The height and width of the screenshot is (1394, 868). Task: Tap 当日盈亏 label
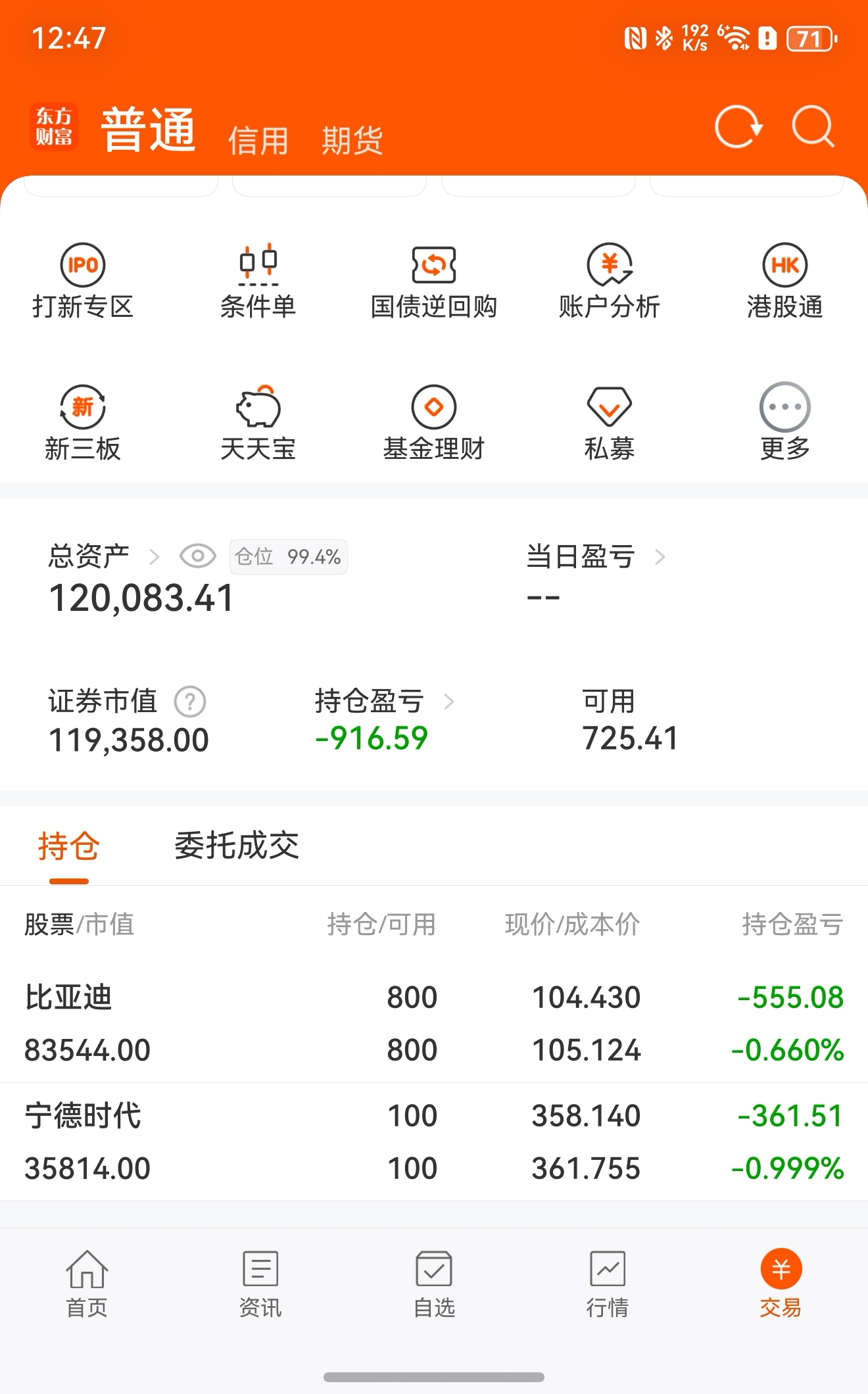pyautogui.click(x=581, y=556)
